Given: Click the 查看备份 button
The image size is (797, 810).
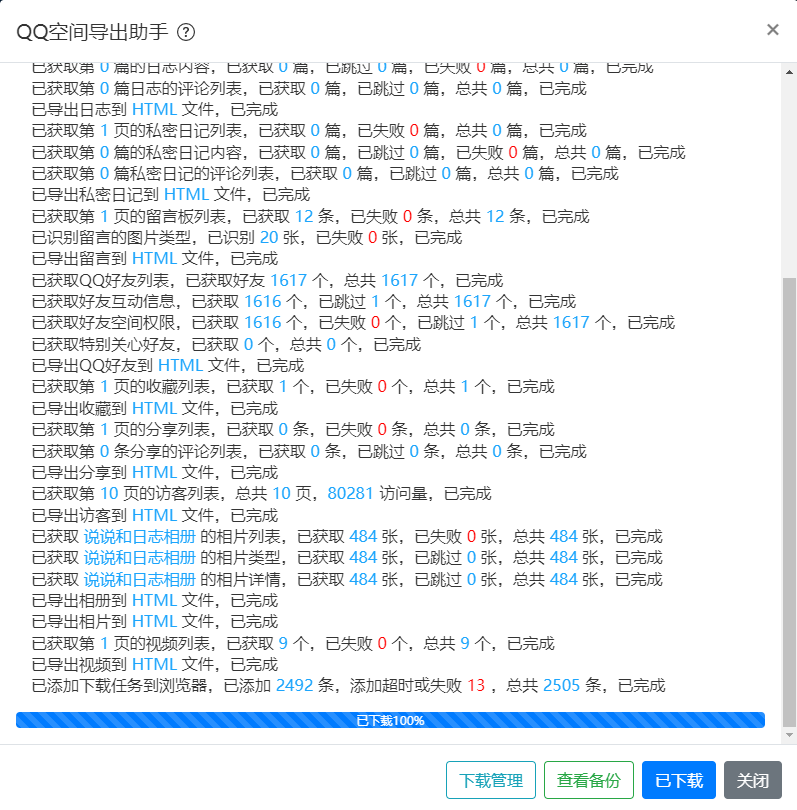Looking at the screenshot, I should (589, 780).
